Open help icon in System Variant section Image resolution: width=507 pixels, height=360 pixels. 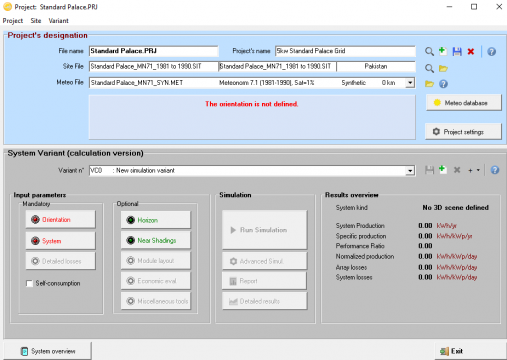click(495, 170)
